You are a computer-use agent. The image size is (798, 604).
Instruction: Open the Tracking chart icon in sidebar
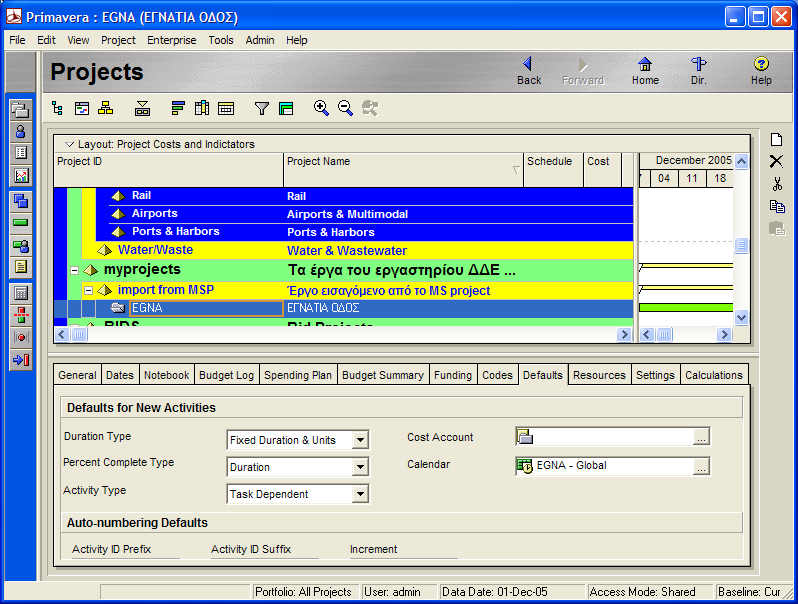click(21, 176)
